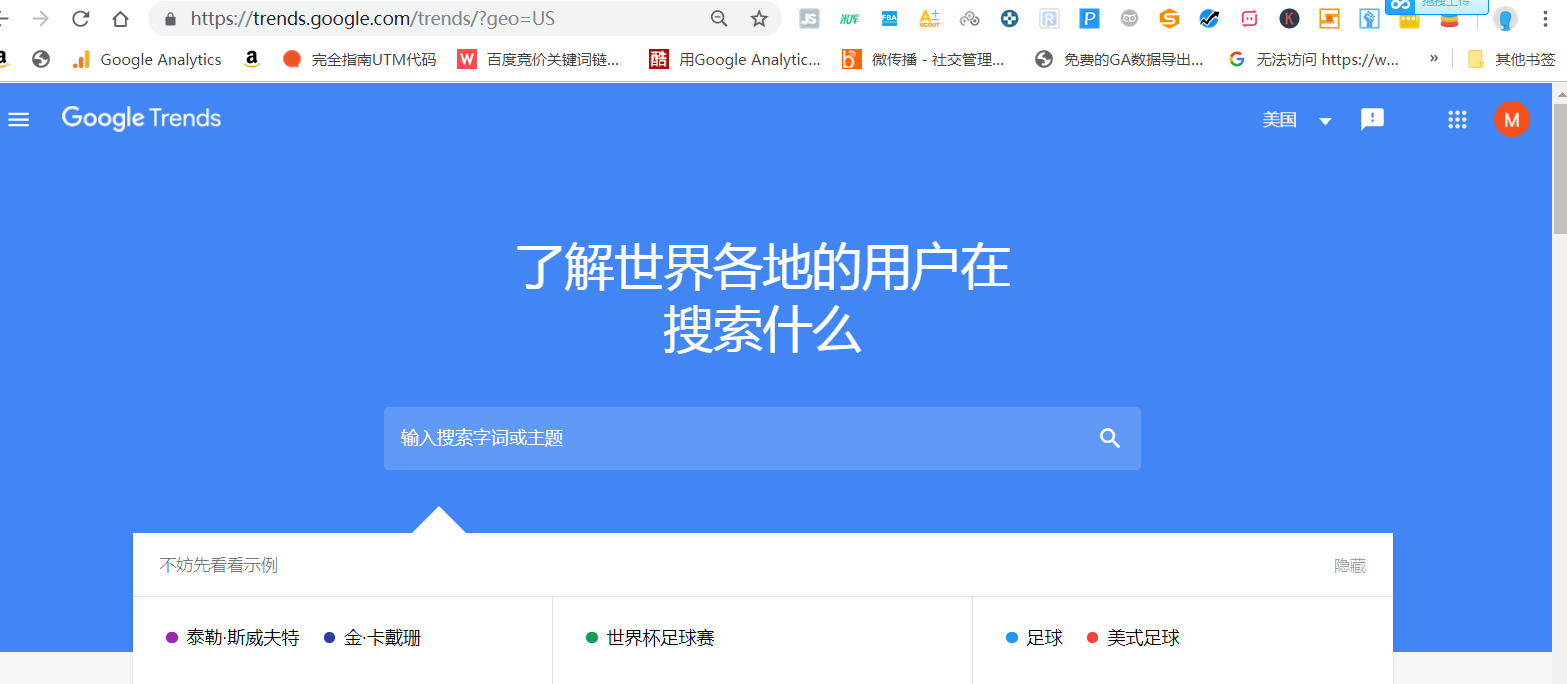
Task: Open the 用Google Analytic bookmark
Action: coord(735,60)
